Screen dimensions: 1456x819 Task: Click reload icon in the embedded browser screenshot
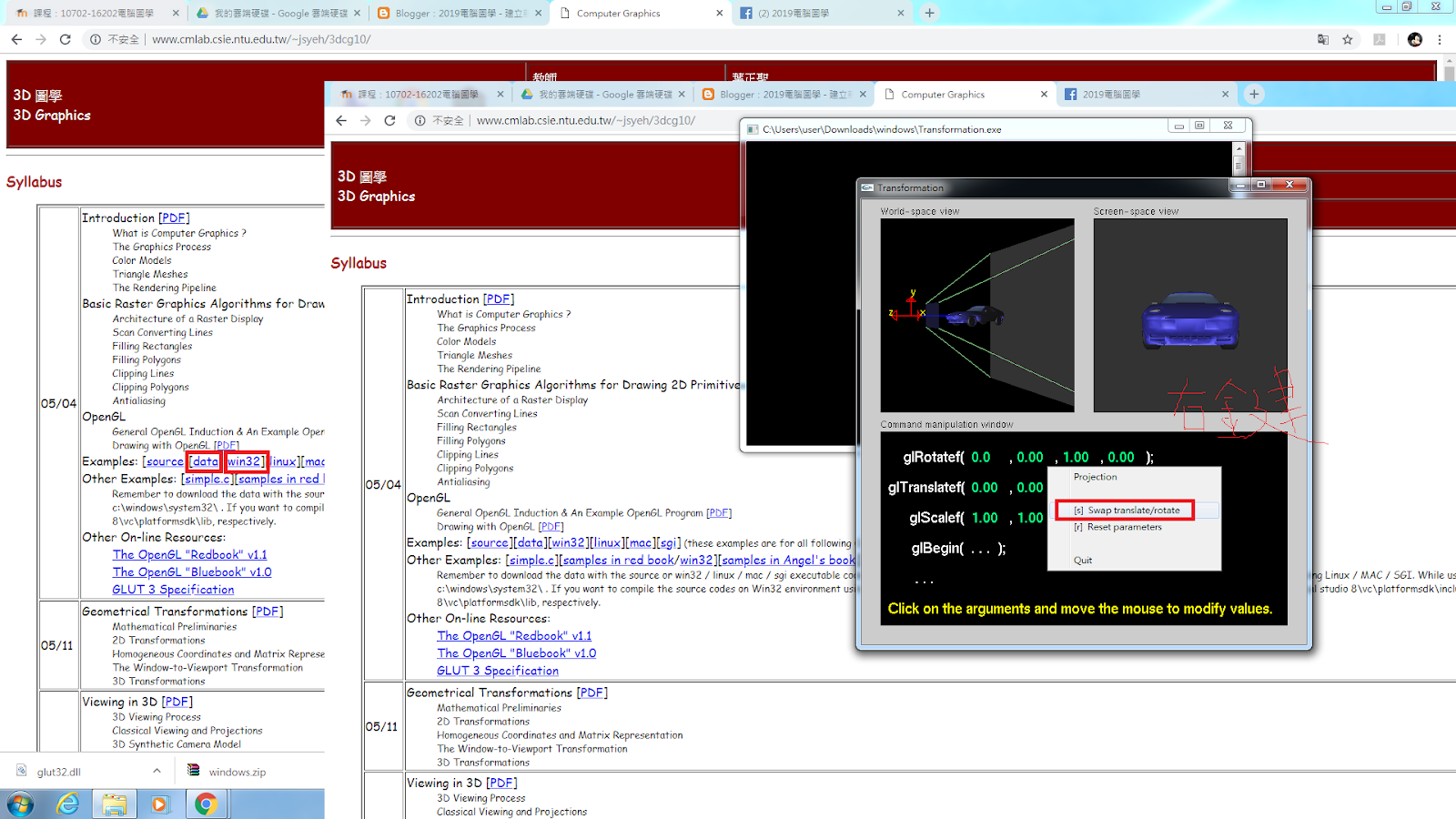(x=389, y=120)
